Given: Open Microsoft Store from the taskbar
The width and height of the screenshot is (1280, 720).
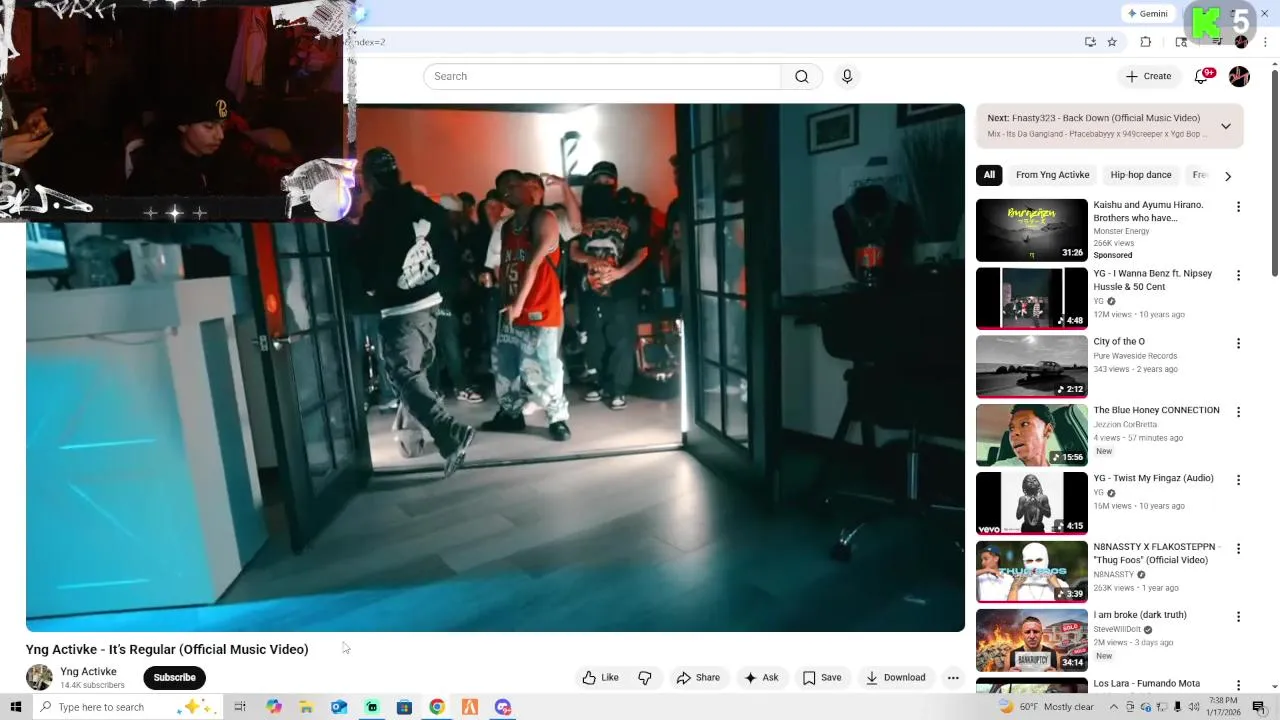Looking at the screenshot, I should [404, 707].
